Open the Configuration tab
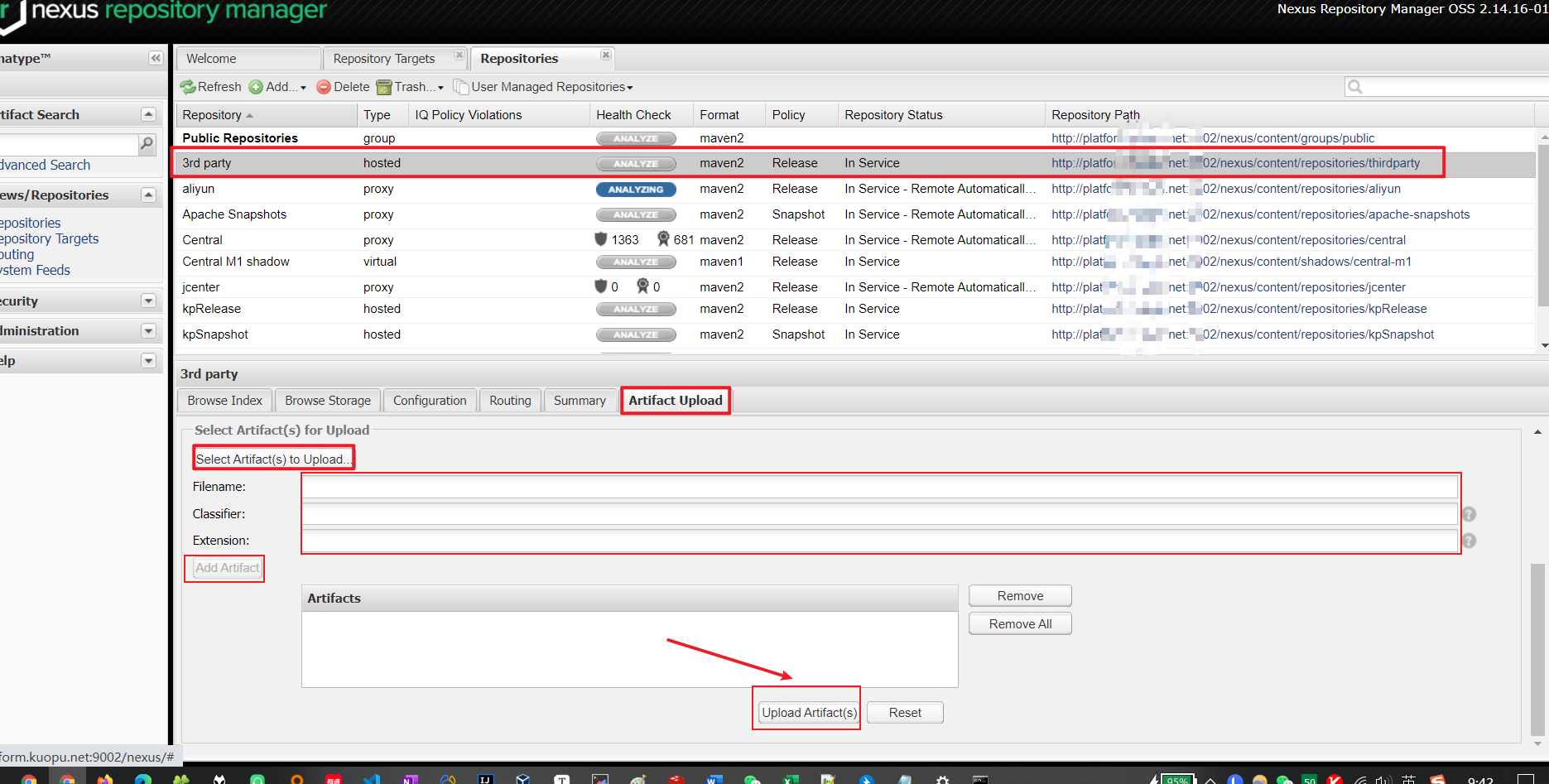The height and width of the screenshot is (784, 1549). coord(430,401)
